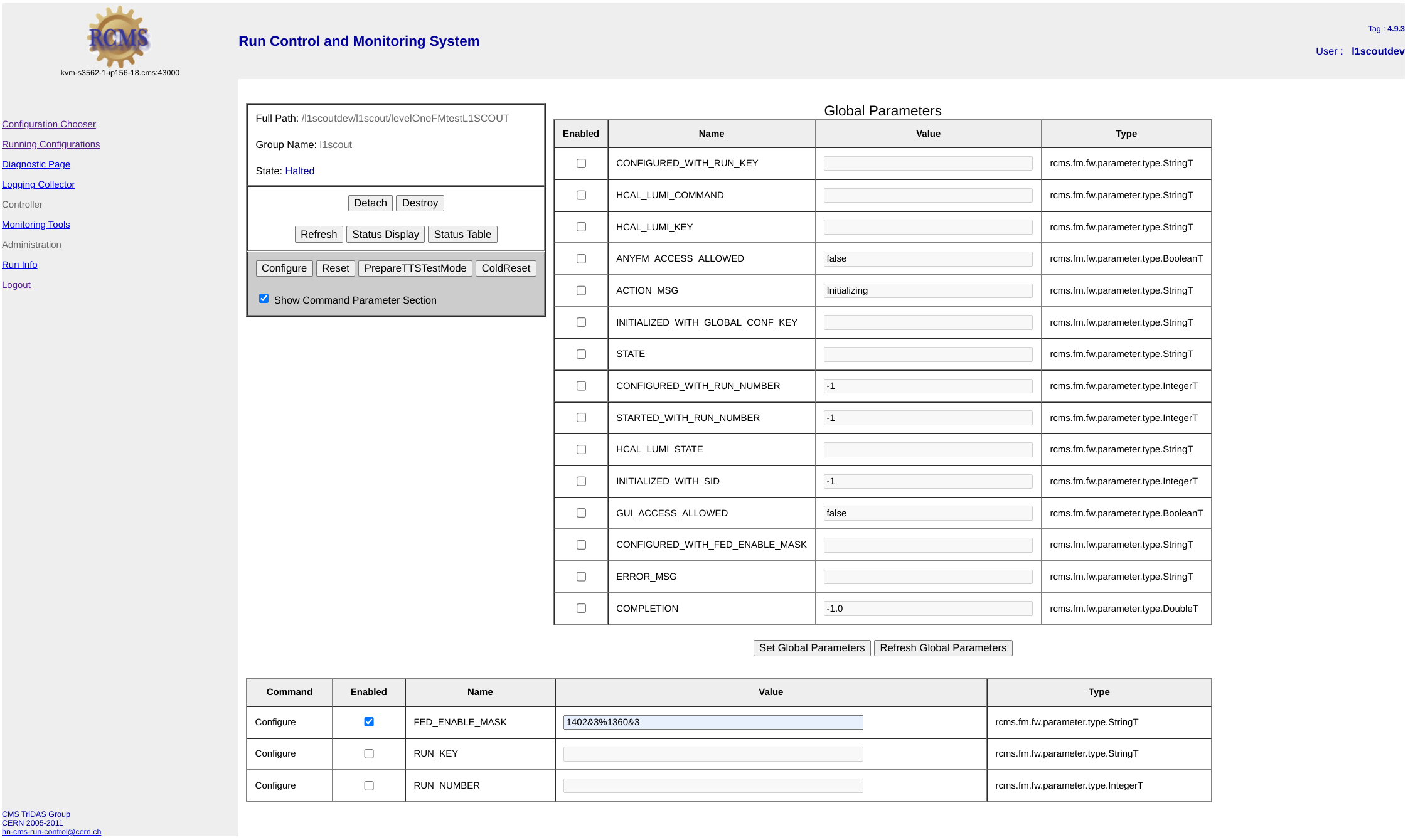
Task: Enable INITIALIZED_WITH_GLOBAL_CONF_KEY checkbox
Action: [x=582, y=322]
